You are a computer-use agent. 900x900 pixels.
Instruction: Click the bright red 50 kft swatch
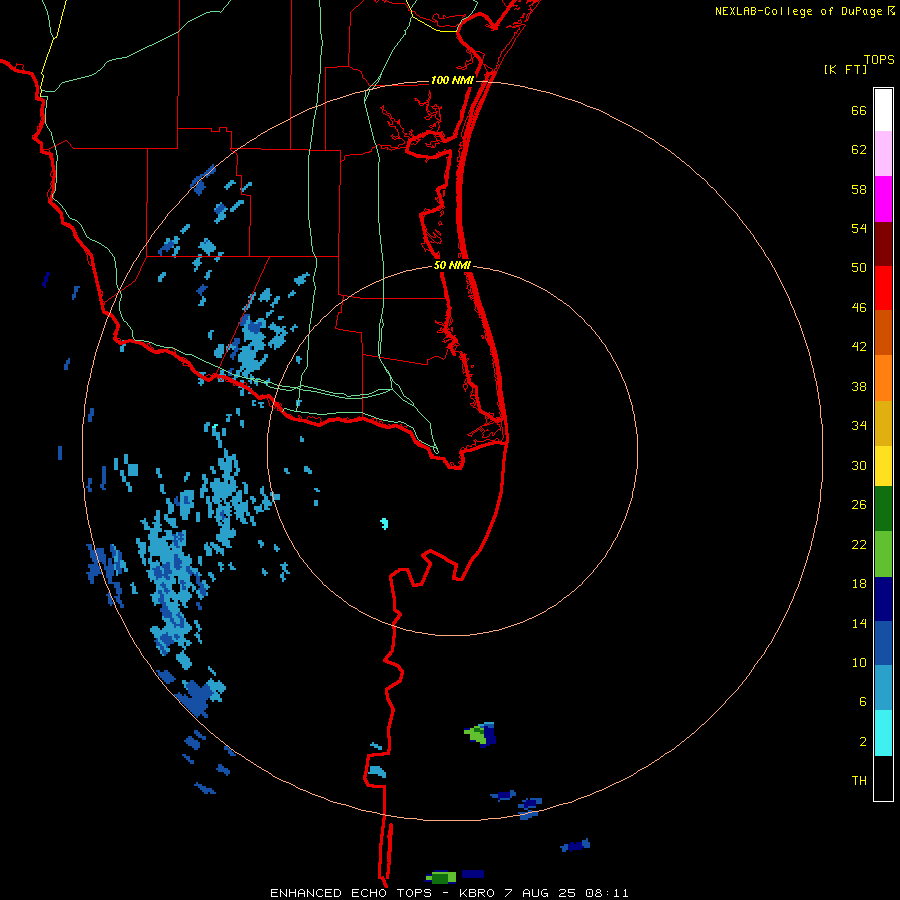[x=883, y=288]
